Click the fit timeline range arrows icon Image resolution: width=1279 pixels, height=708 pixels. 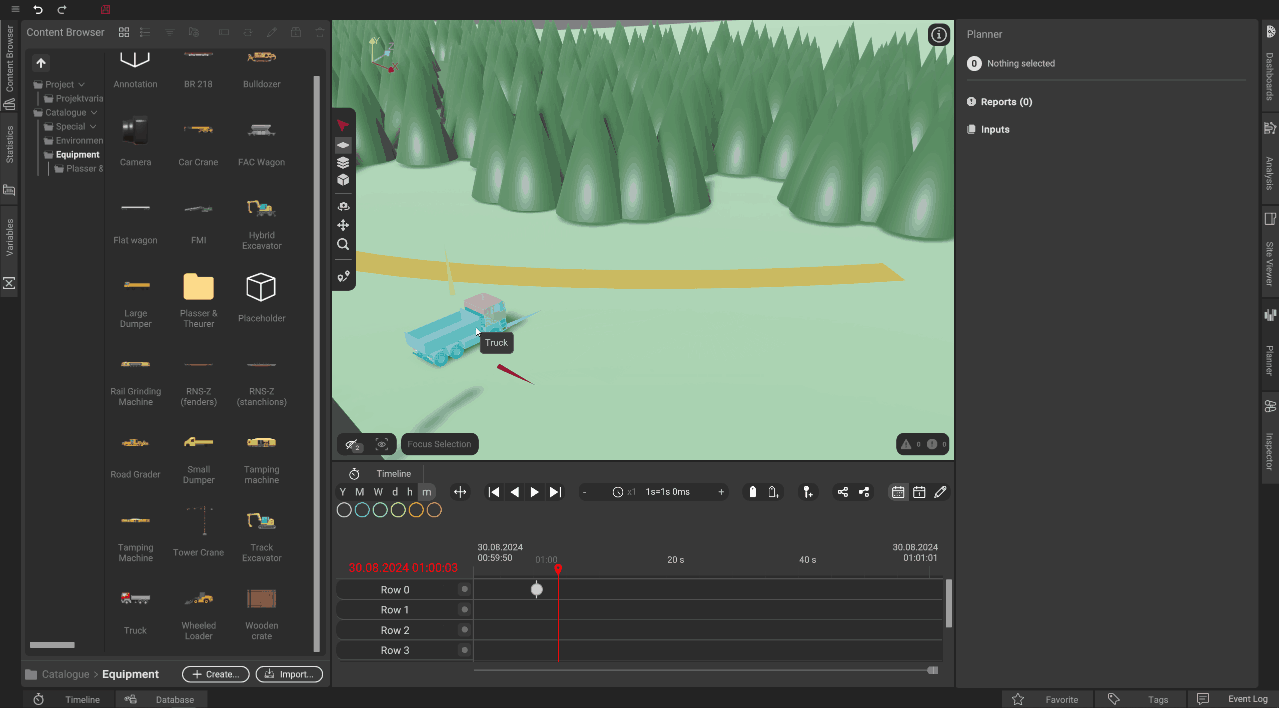(x=460, y=492)
